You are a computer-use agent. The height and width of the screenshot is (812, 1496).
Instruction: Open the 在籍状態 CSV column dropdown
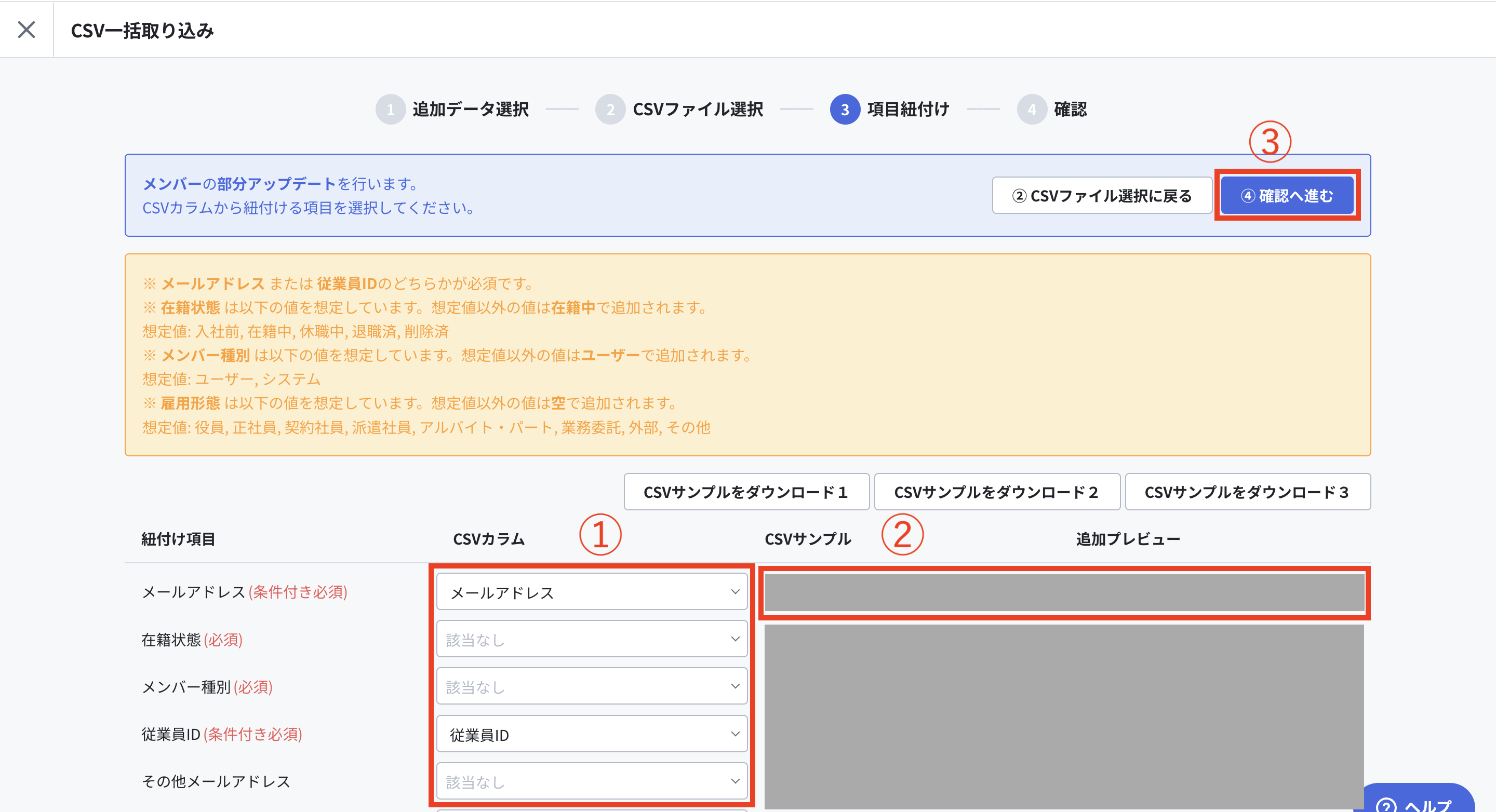[x=592, y=639]
